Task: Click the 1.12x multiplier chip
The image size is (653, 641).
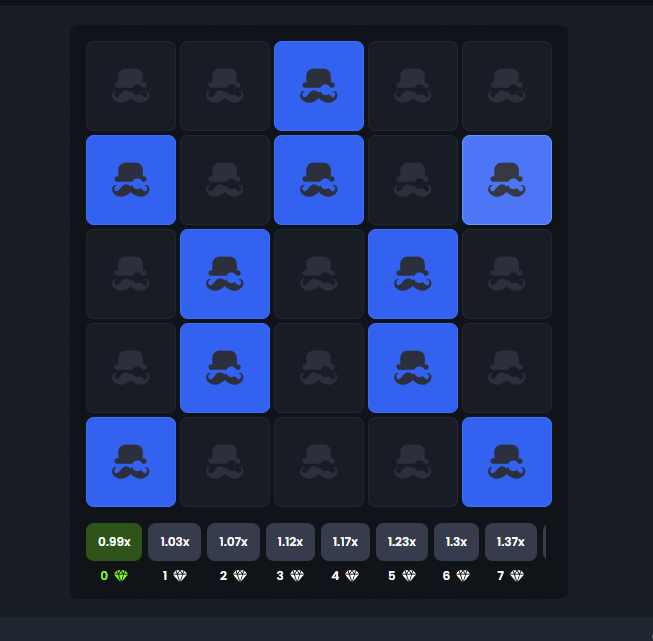Action: [290, 542]
